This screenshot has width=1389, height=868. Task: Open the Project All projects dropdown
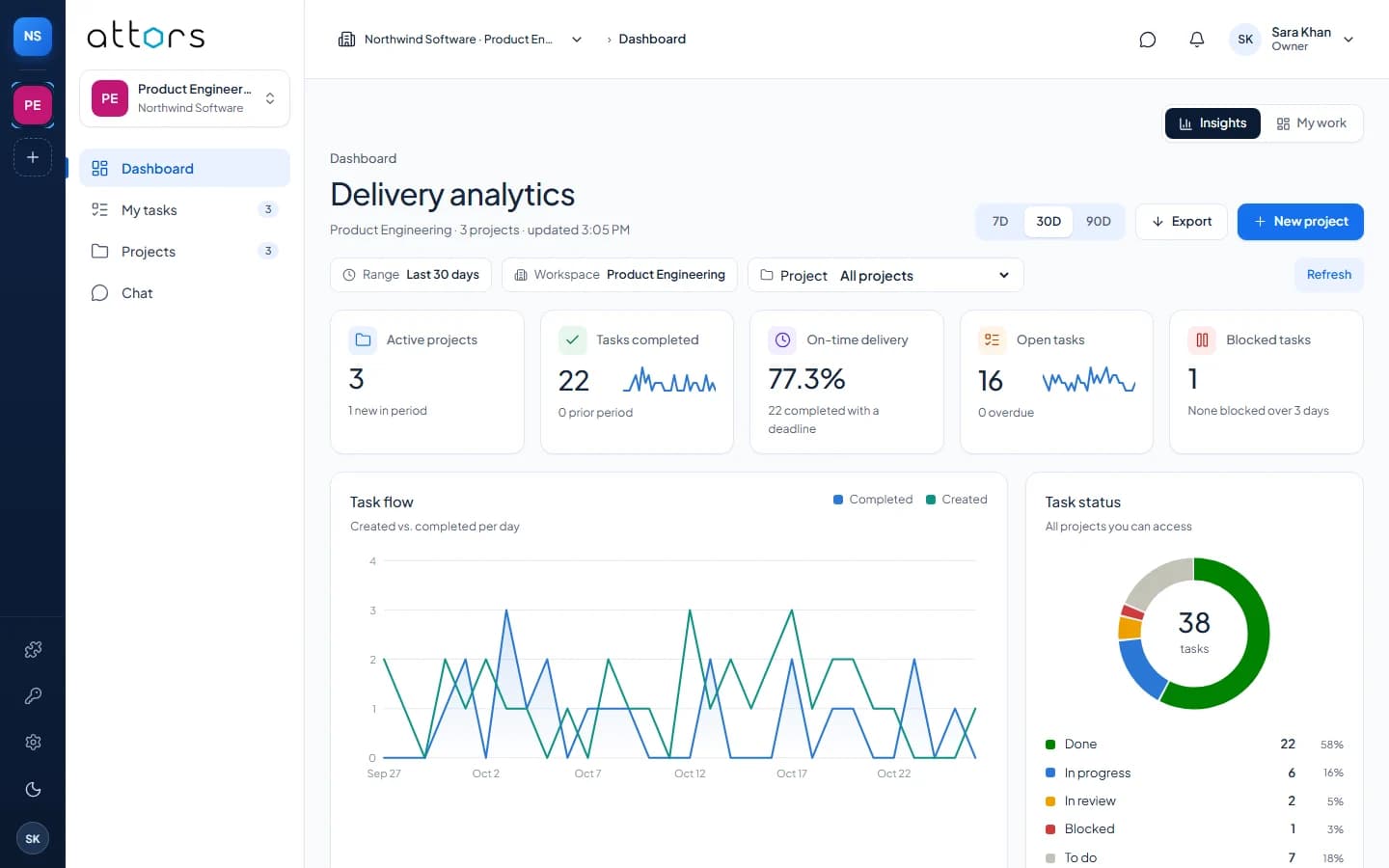point(885,275)
